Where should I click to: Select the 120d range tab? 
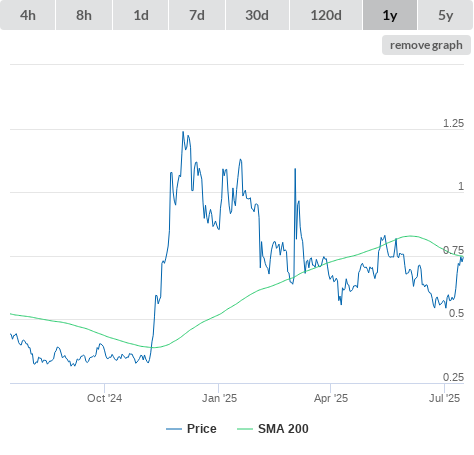pos(326,15)
